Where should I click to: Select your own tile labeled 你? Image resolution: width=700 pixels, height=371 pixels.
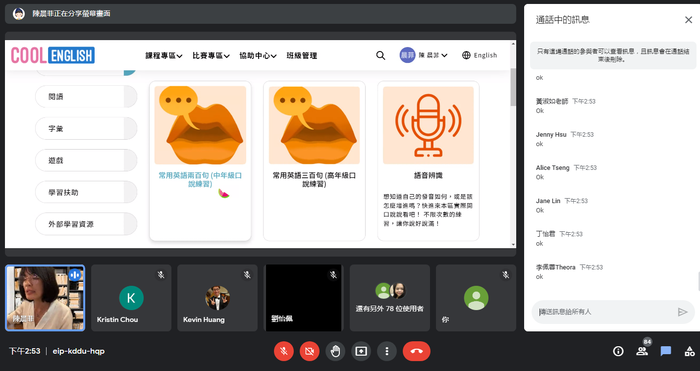476,298
